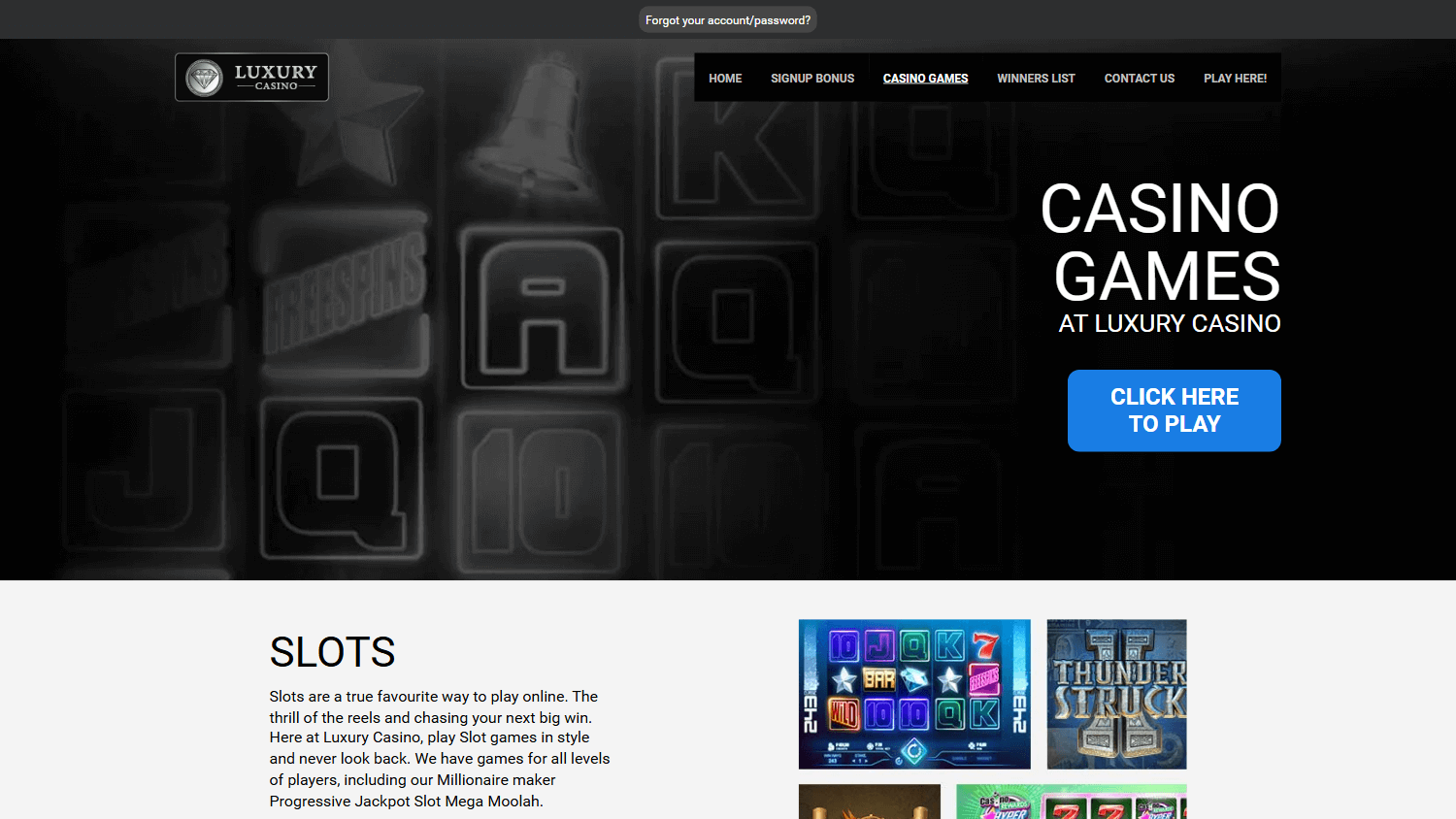Click the stake stepper arrows in slot preview

pos(860,760)
